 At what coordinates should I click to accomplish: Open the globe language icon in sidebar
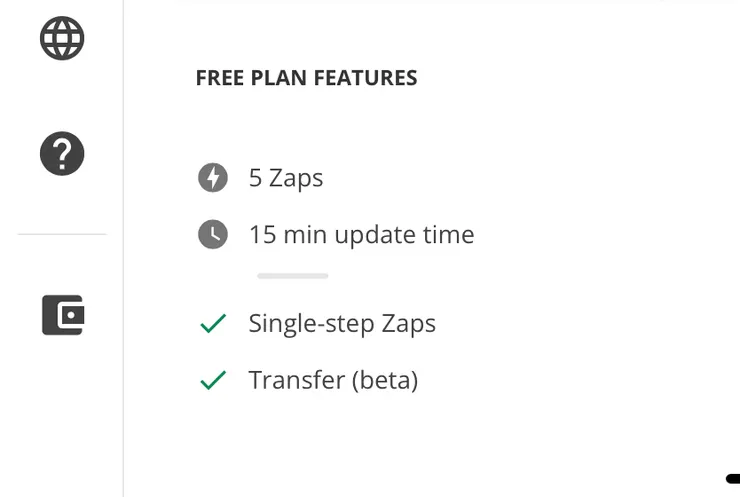coord(62,39)
